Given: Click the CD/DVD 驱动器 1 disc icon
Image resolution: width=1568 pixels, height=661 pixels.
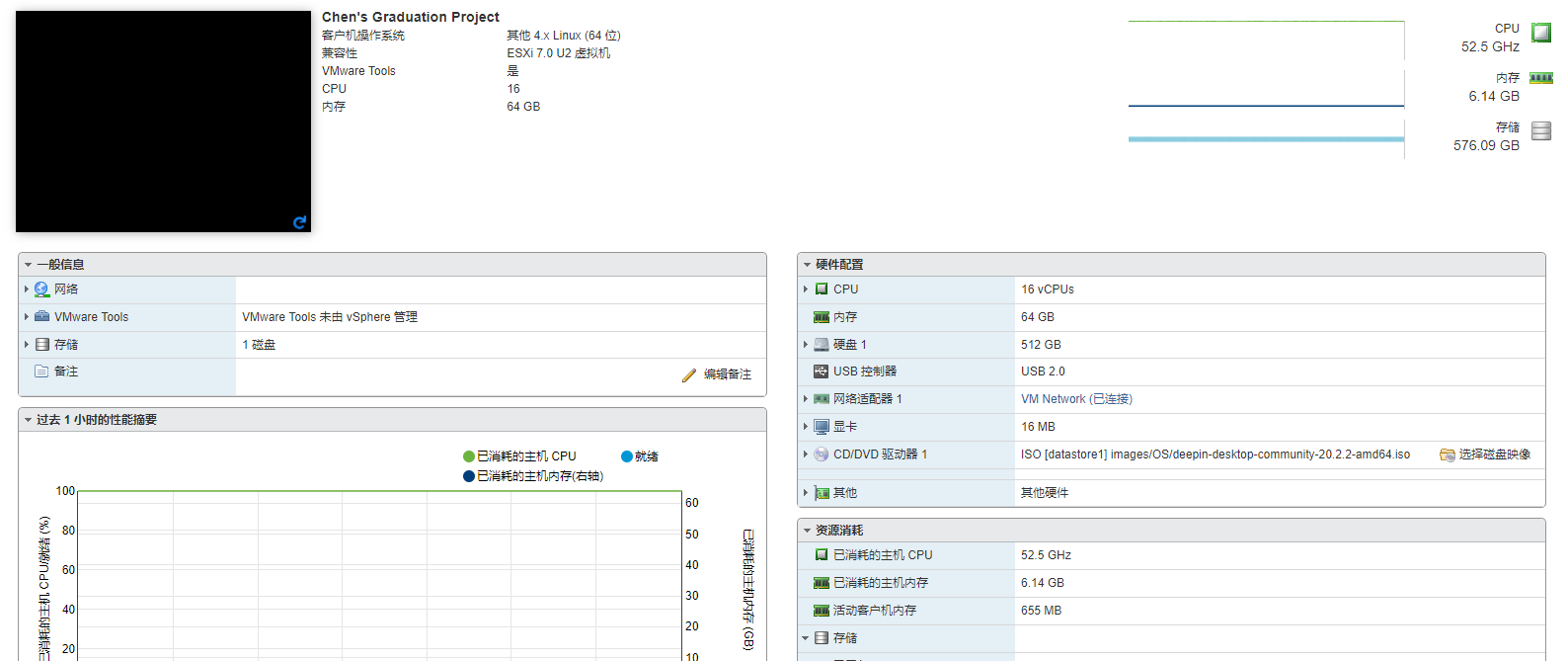Looking at the screenshot, I should pos(822,454).
